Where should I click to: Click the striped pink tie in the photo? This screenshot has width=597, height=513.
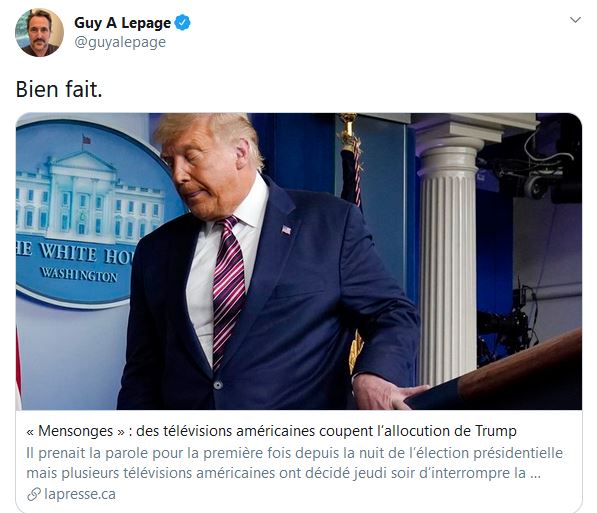(x=228, y=289)
